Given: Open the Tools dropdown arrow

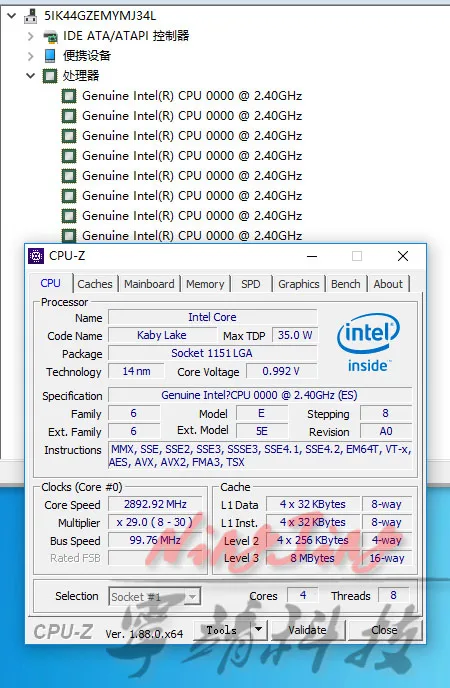Looking at the screenshot, I should (x=259, y=630).
